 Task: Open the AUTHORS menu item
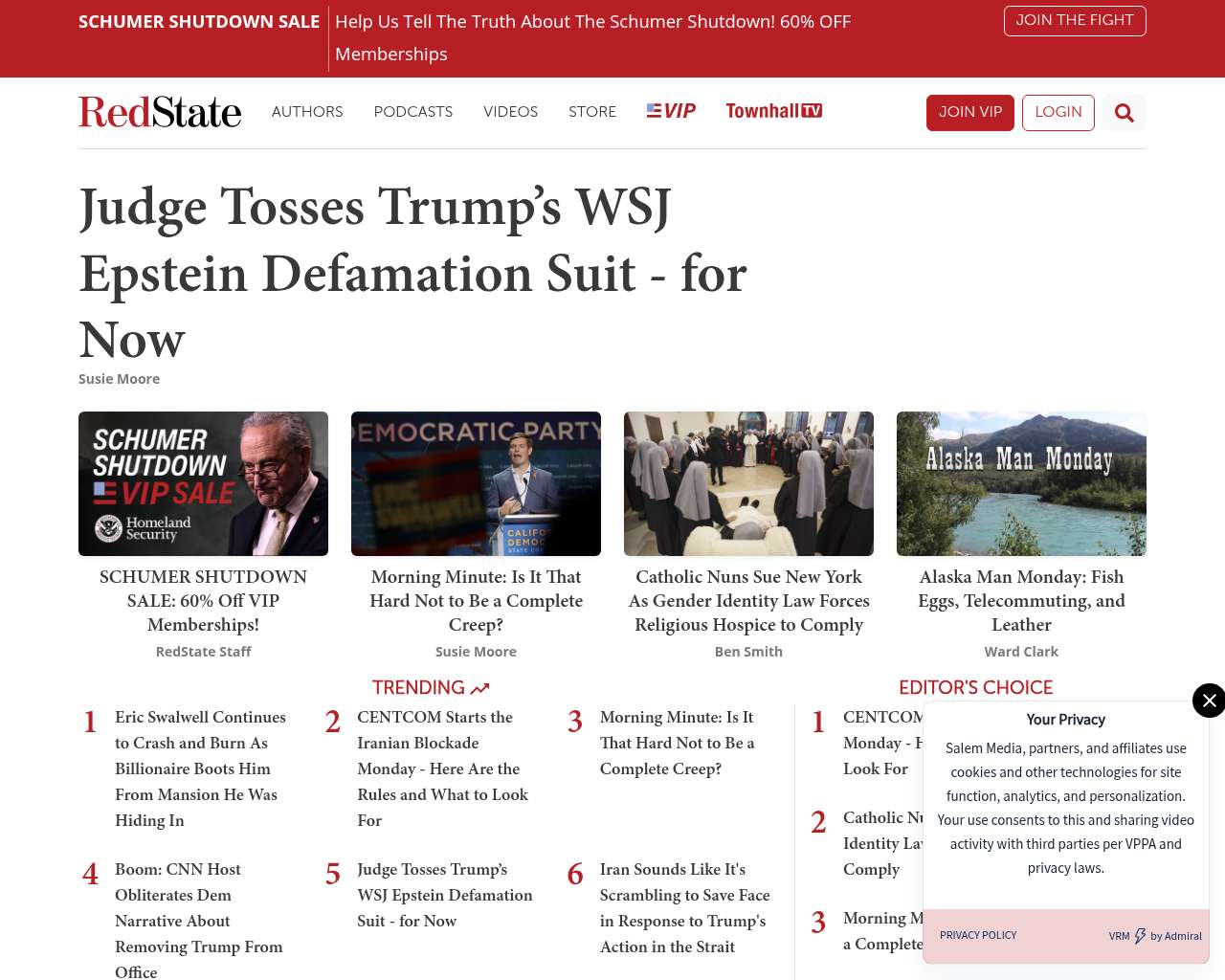(307, 112)
